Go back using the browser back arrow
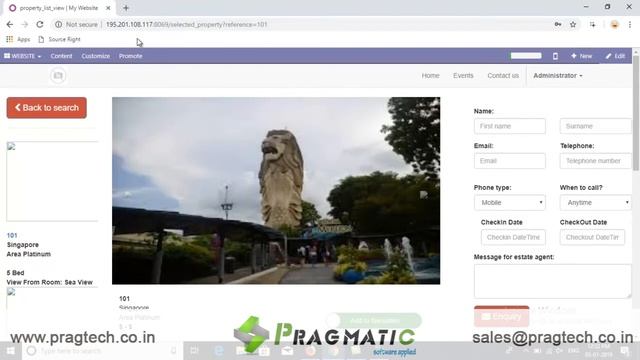640x360 pixels. tap(10, 24)
